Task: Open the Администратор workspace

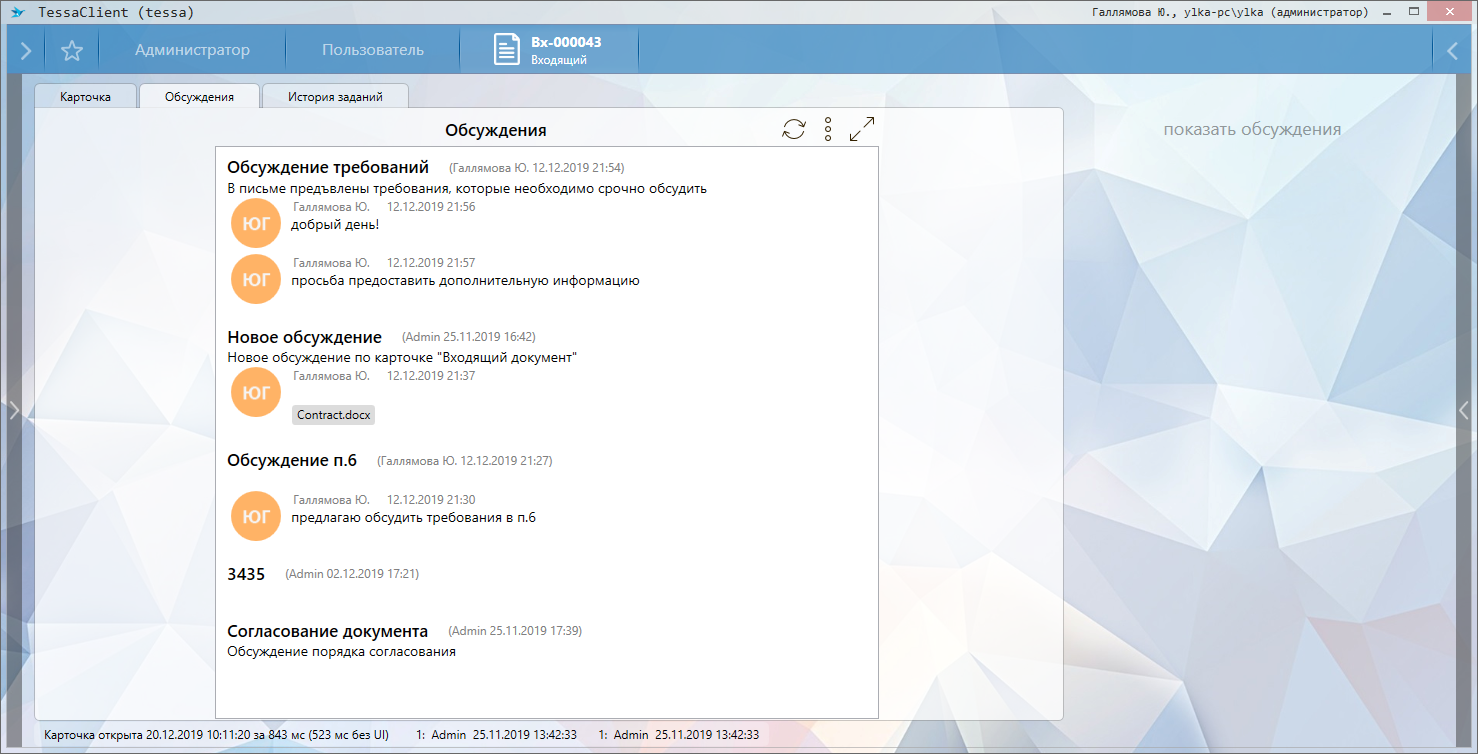Action: click(x=192, y=50)
